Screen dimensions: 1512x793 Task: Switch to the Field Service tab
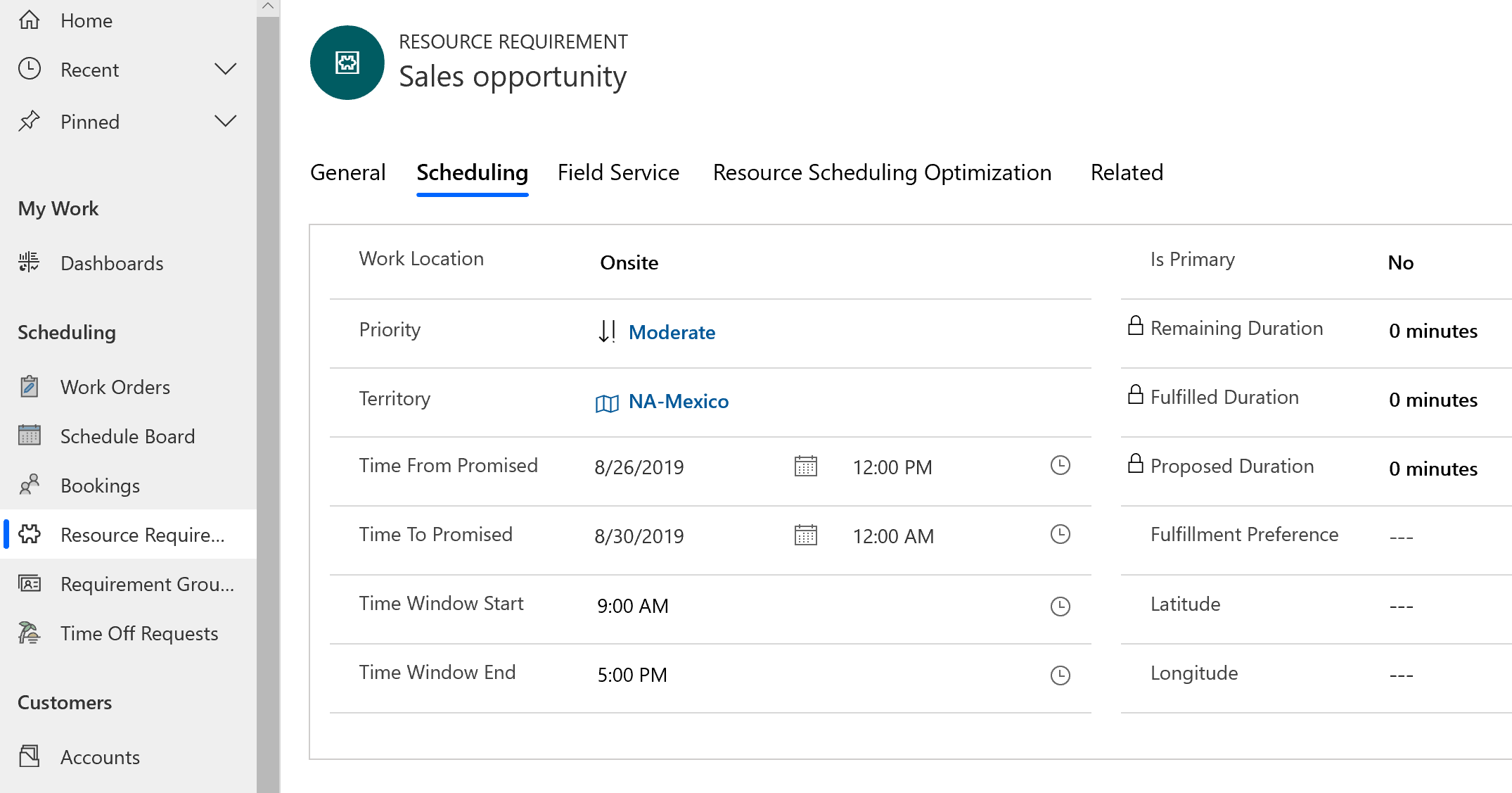(618, 172)
